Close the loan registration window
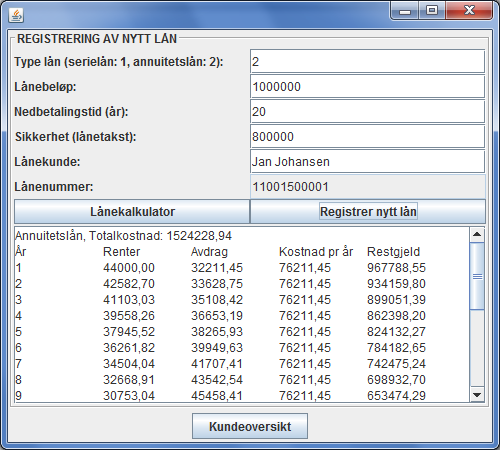 coord(469,11)
